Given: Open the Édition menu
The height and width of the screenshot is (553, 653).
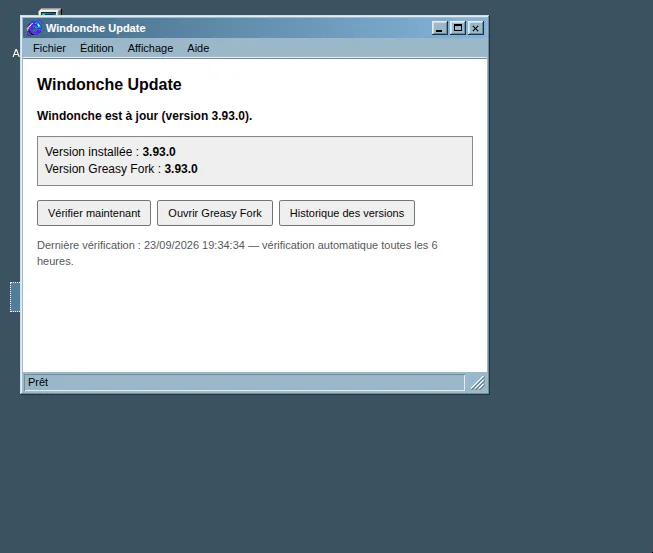Looking at the screenshot, I should (x=97, y=48).
